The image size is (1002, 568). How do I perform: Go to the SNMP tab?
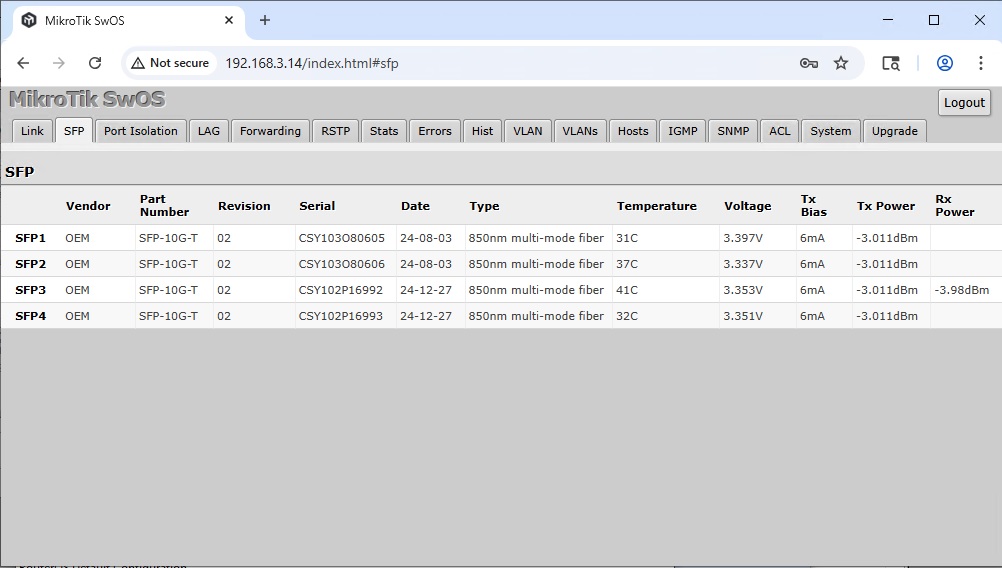[x=733, y=131]
